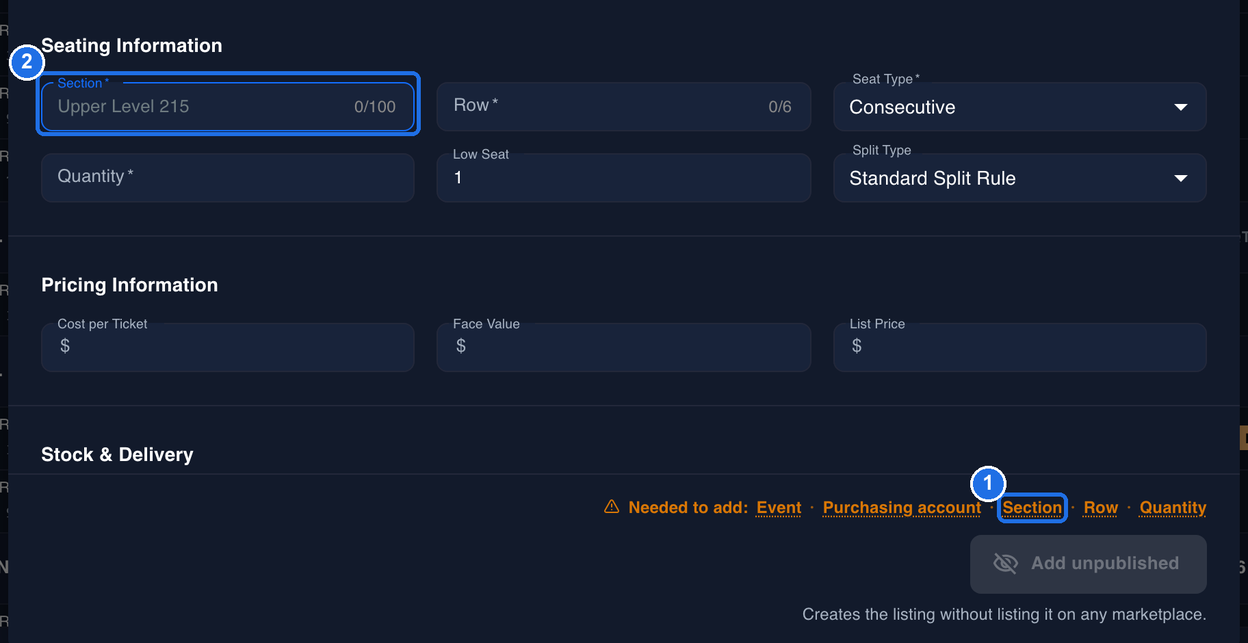The height and width of the screenshot is (643, 1248).
Task: Select the Face Value input
Action: 623,347
